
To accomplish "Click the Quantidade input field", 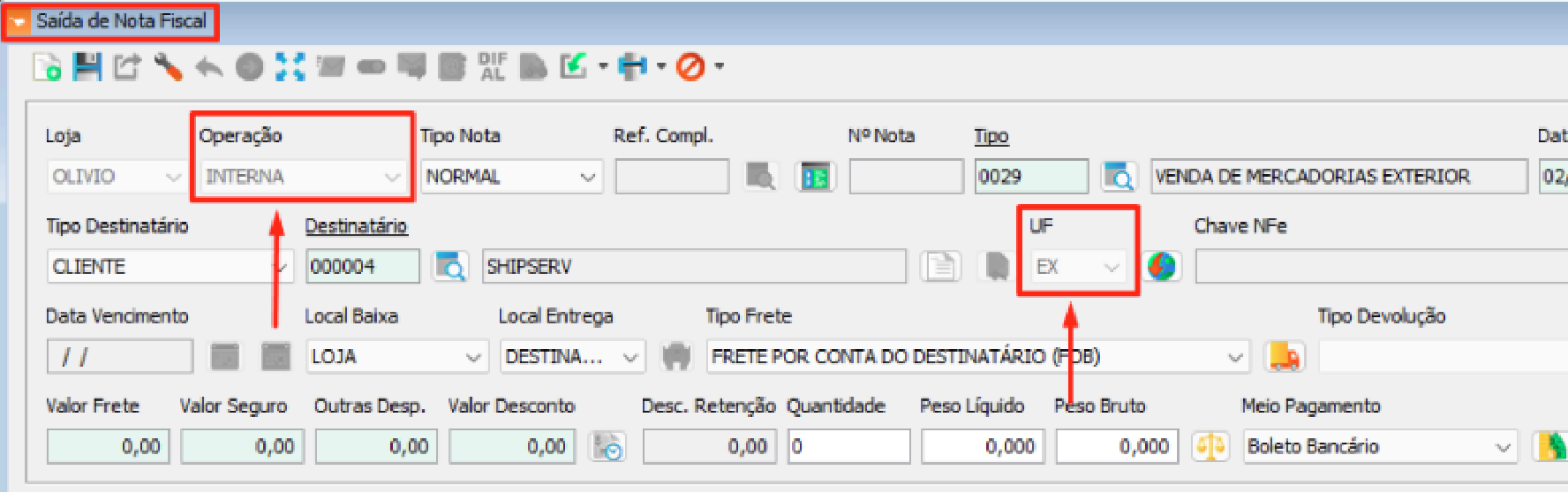I will (848, 447).
